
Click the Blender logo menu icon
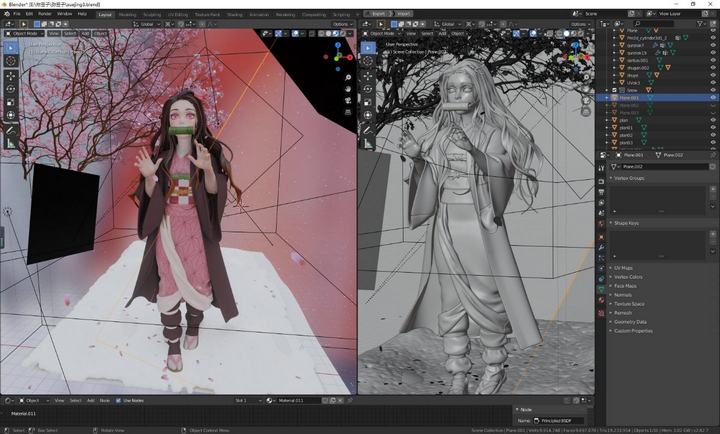point(6,14)
